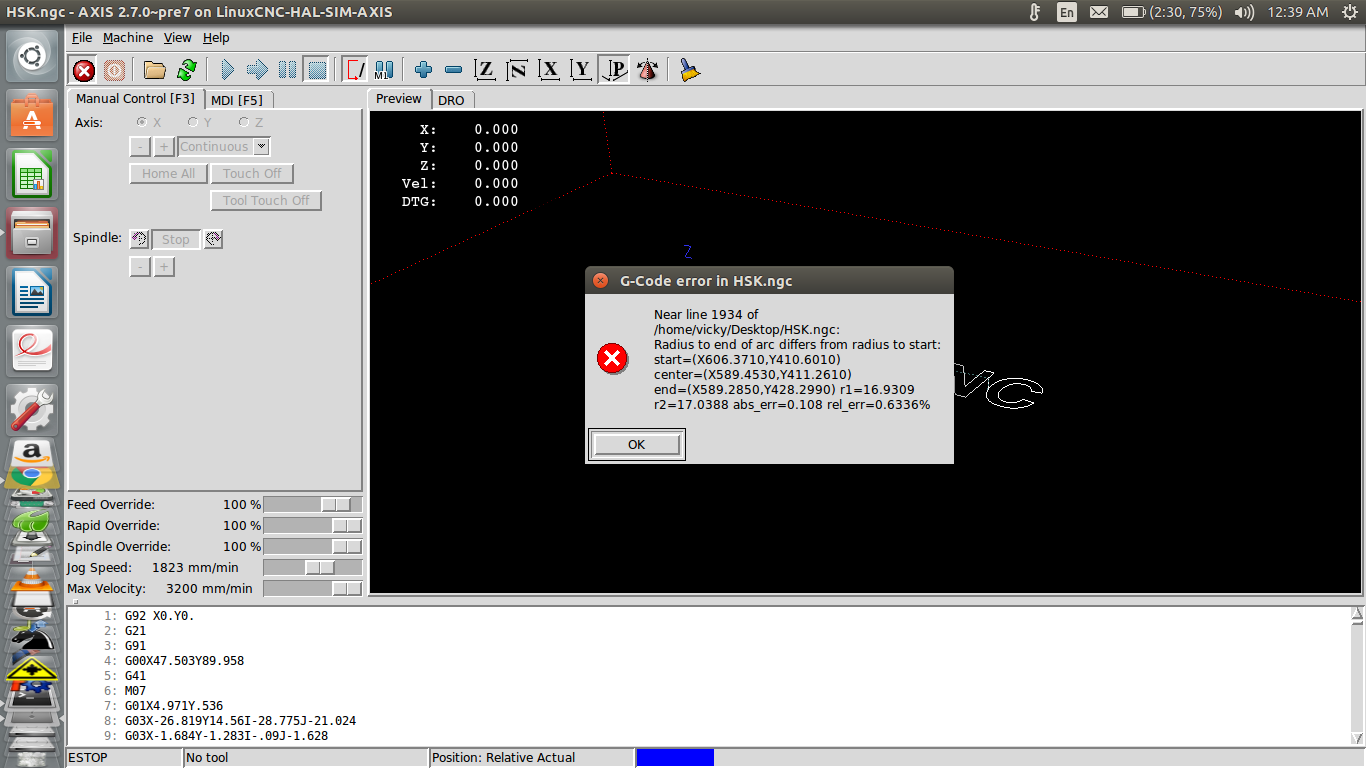Select the X axis radio button

pos(142,122)
